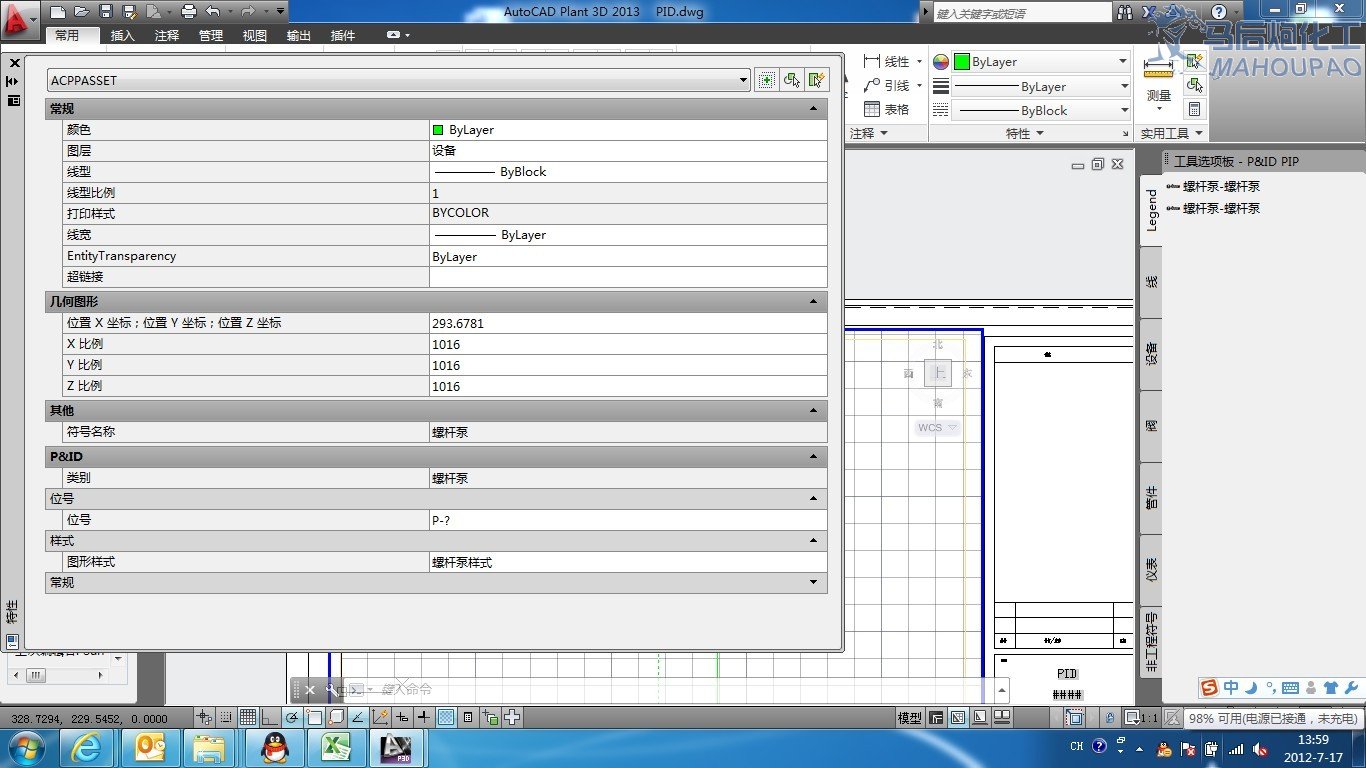Toggle polar tracking in status bar
This screenshot has height=768, width=1366.
coord(292,717)
